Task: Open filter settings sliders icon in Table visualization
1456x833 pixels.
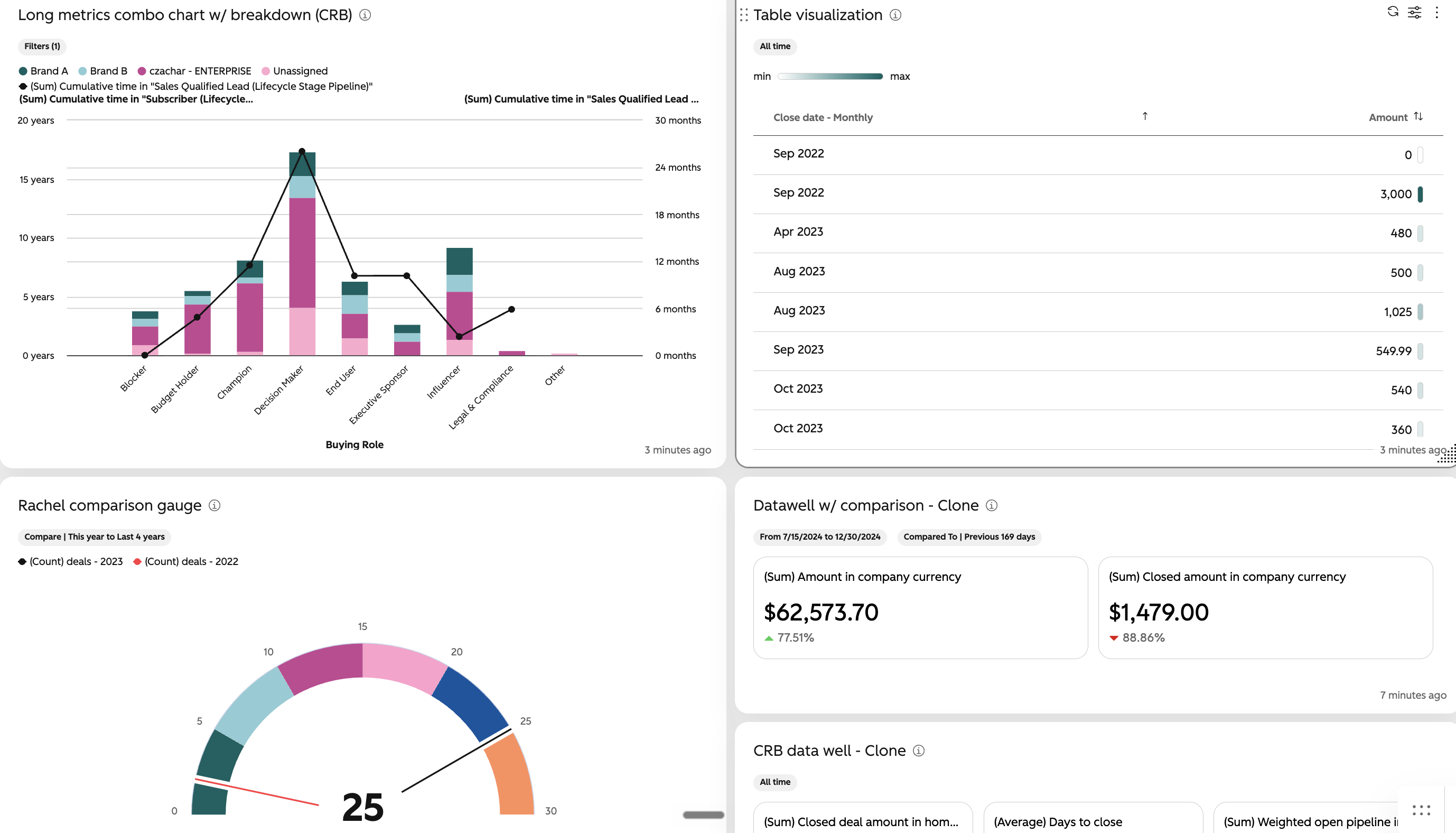Action: 1414,12
